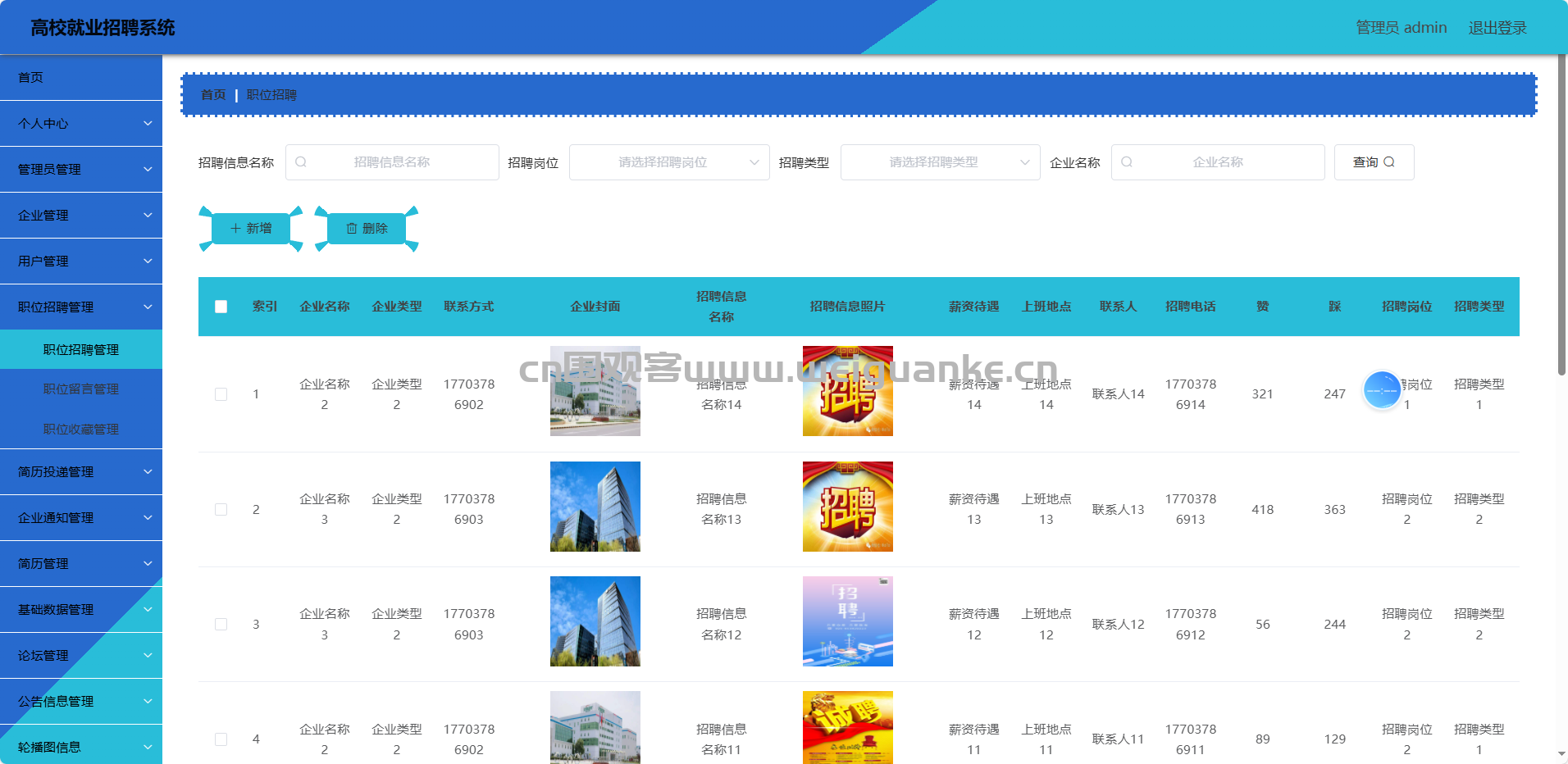The image size is (1568, 764).
Task: Click the 首页 breadcrumb link
Action: (x=213, y=95)
